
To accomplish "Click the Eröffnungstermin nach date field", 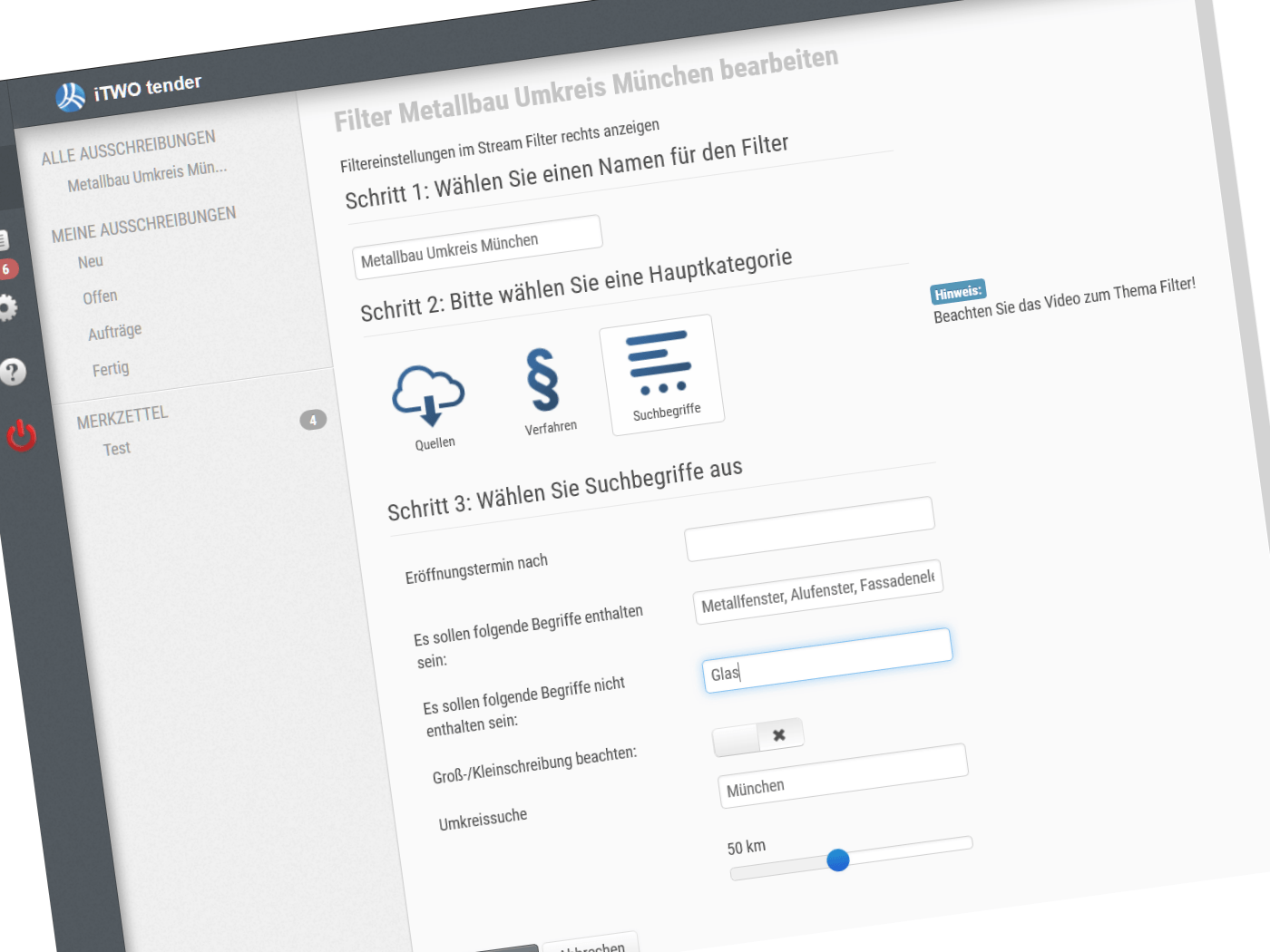I will tap(809, 529).
